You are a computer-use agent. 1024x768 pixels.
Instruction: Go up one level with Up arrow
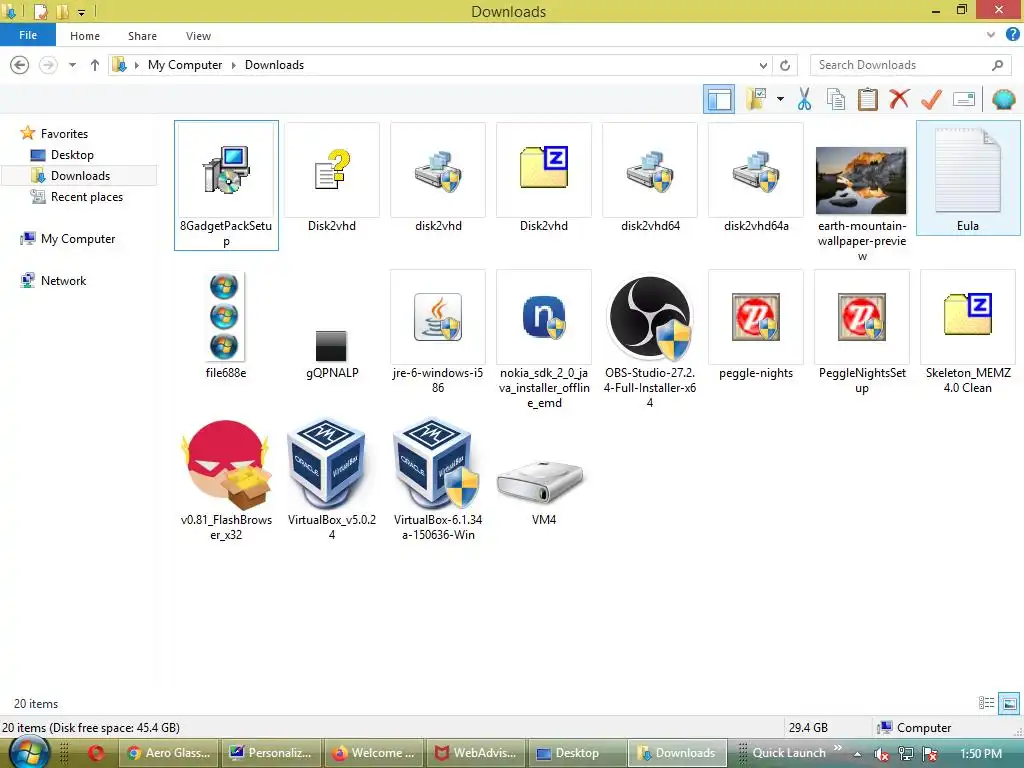coord(95,65)
